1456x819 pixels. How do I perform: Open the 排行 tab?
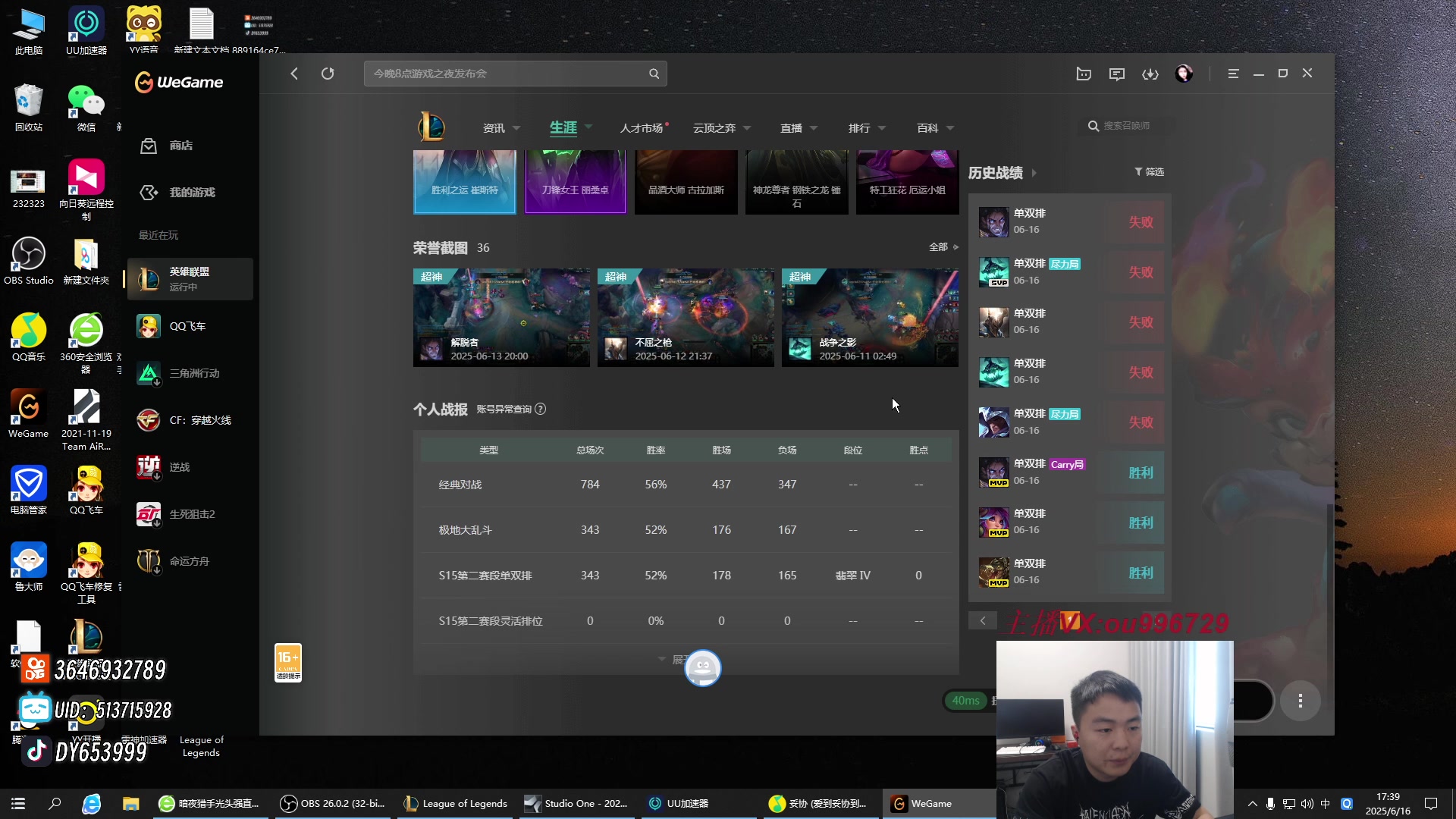point(859,128)
